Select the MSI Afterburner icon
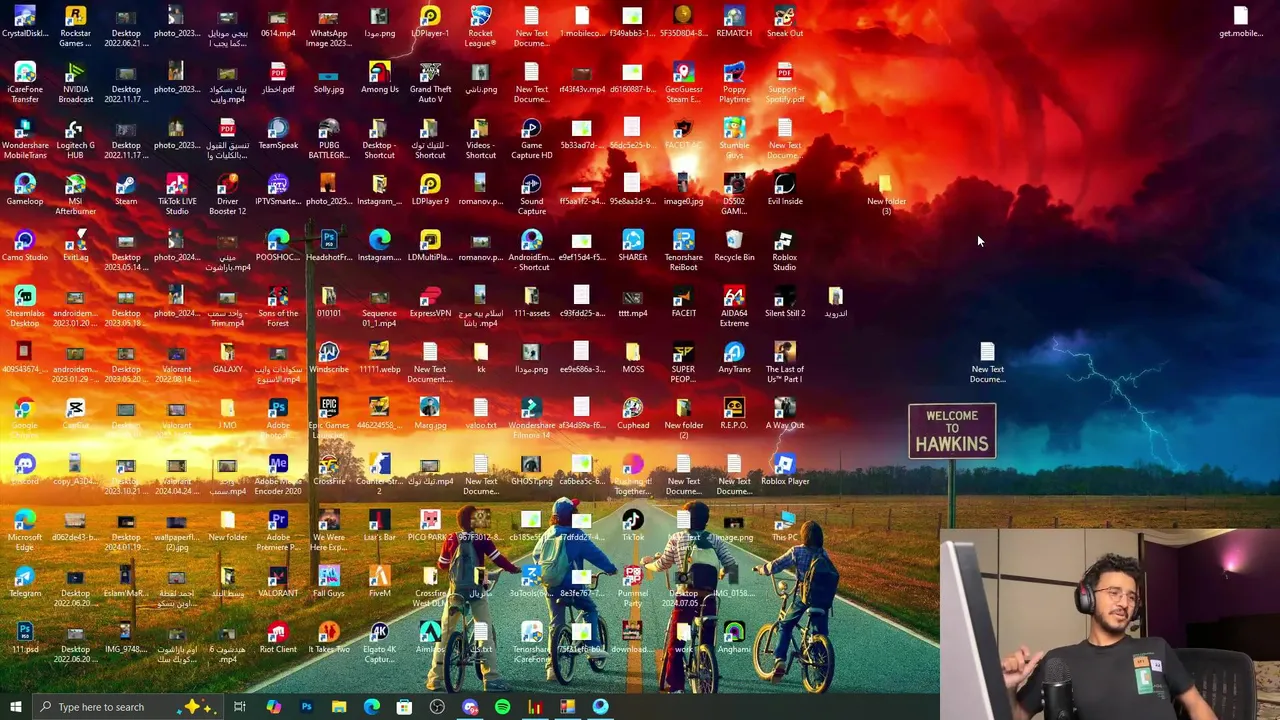Image resolution: width=1280 pixels, height=720 pixels. [x=75, y=195]
